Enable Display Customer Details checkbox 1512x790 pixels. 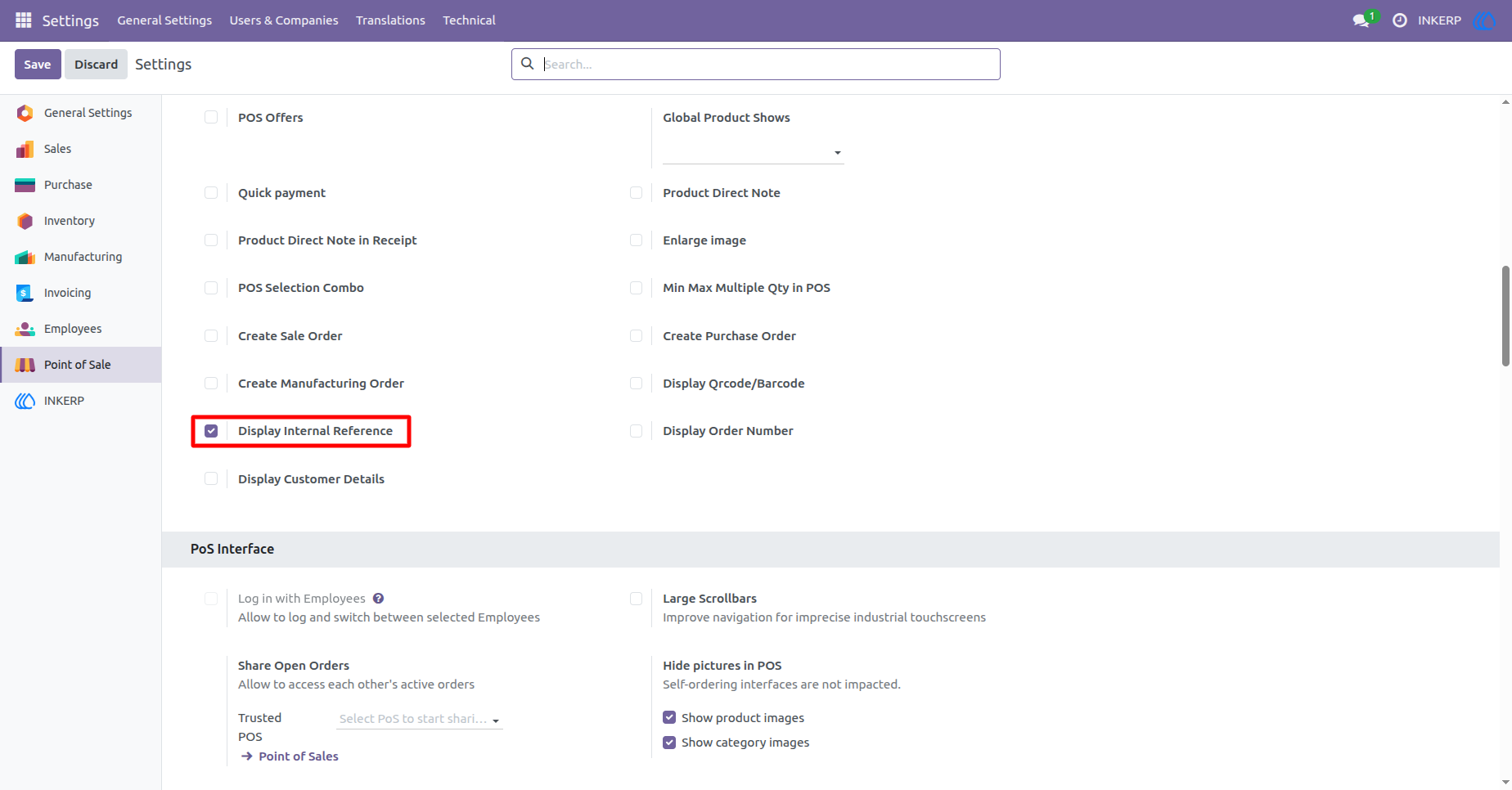[211, 478]
